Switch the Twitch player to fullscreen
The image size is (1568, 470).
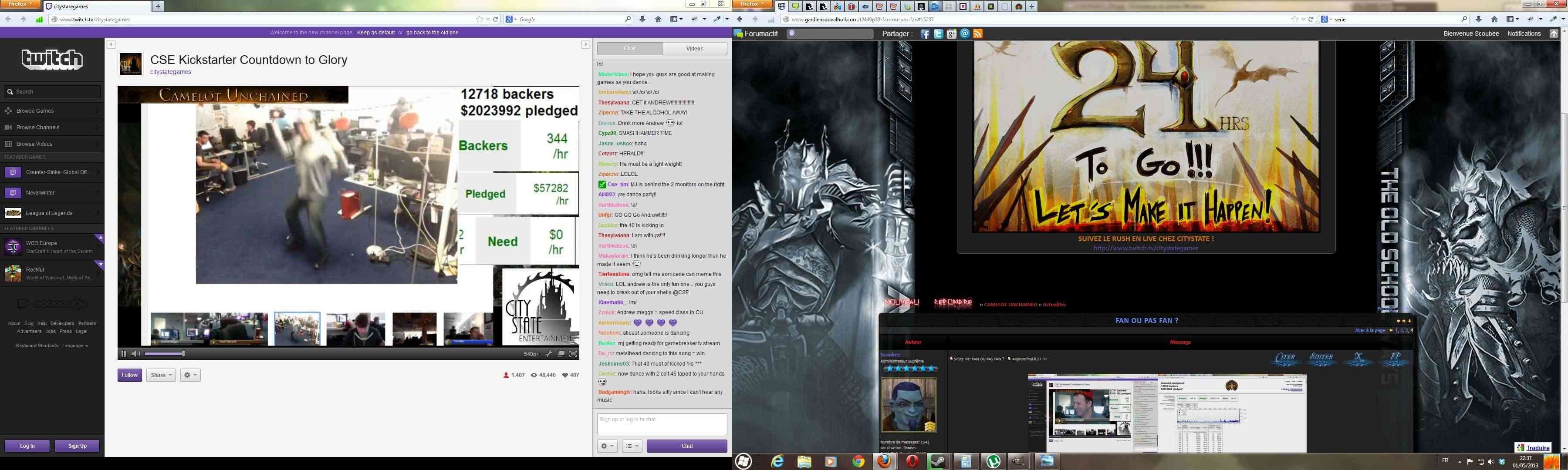click(573, 354)
